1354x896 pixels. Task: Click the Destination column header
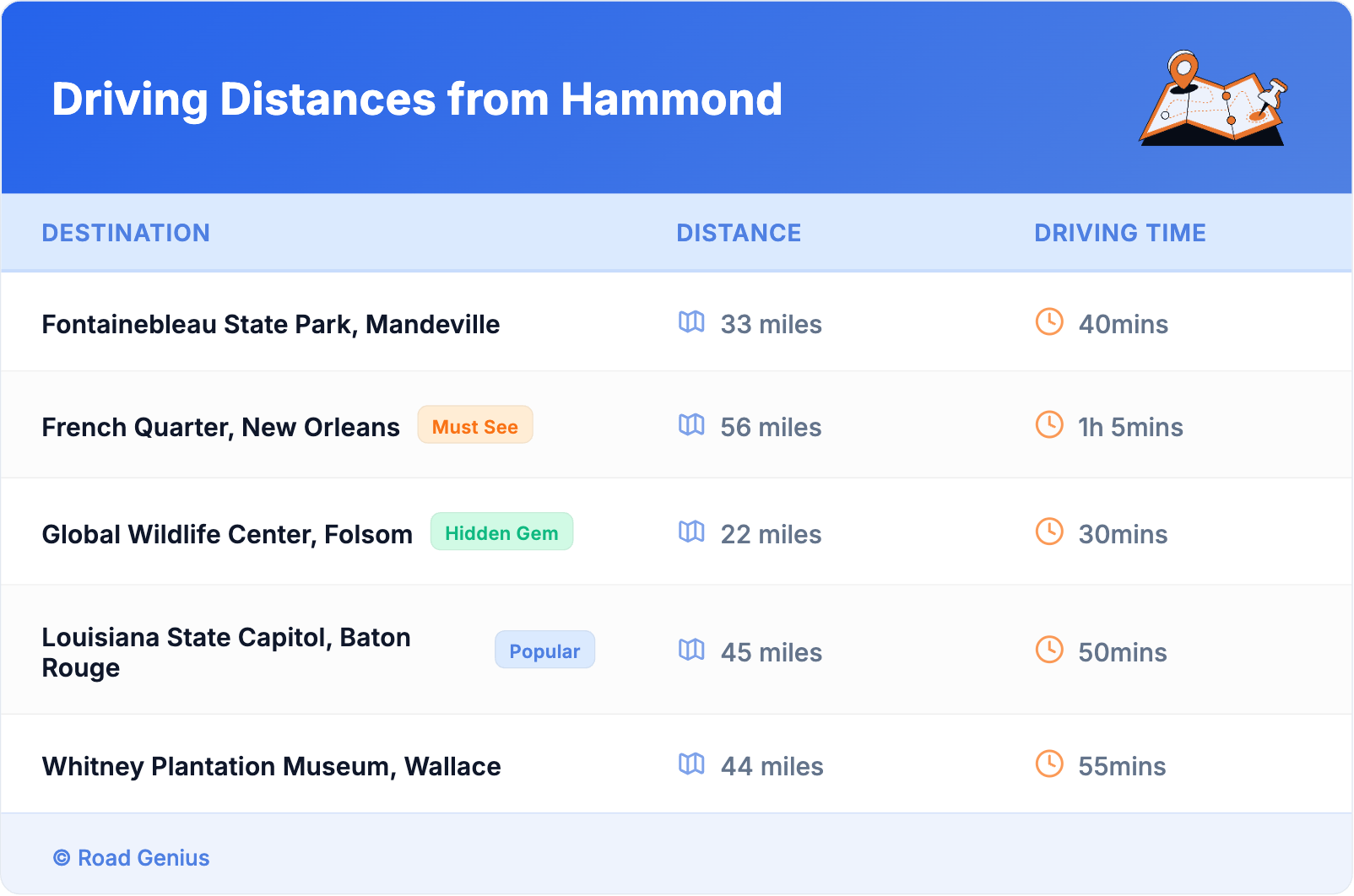[x=126, y=233]
